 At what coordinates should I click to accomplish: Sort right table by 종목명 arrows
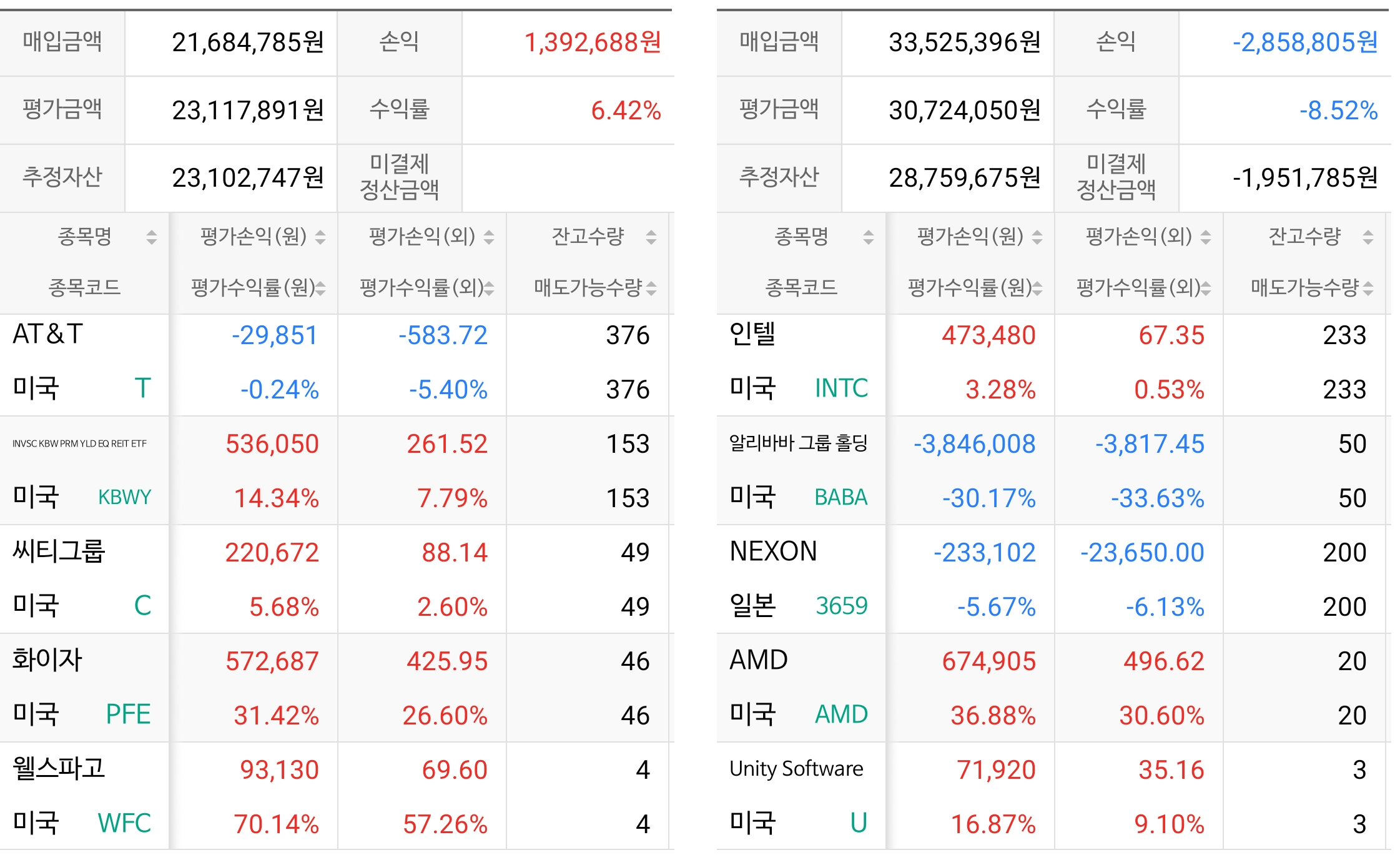click(x=868, y=237)
